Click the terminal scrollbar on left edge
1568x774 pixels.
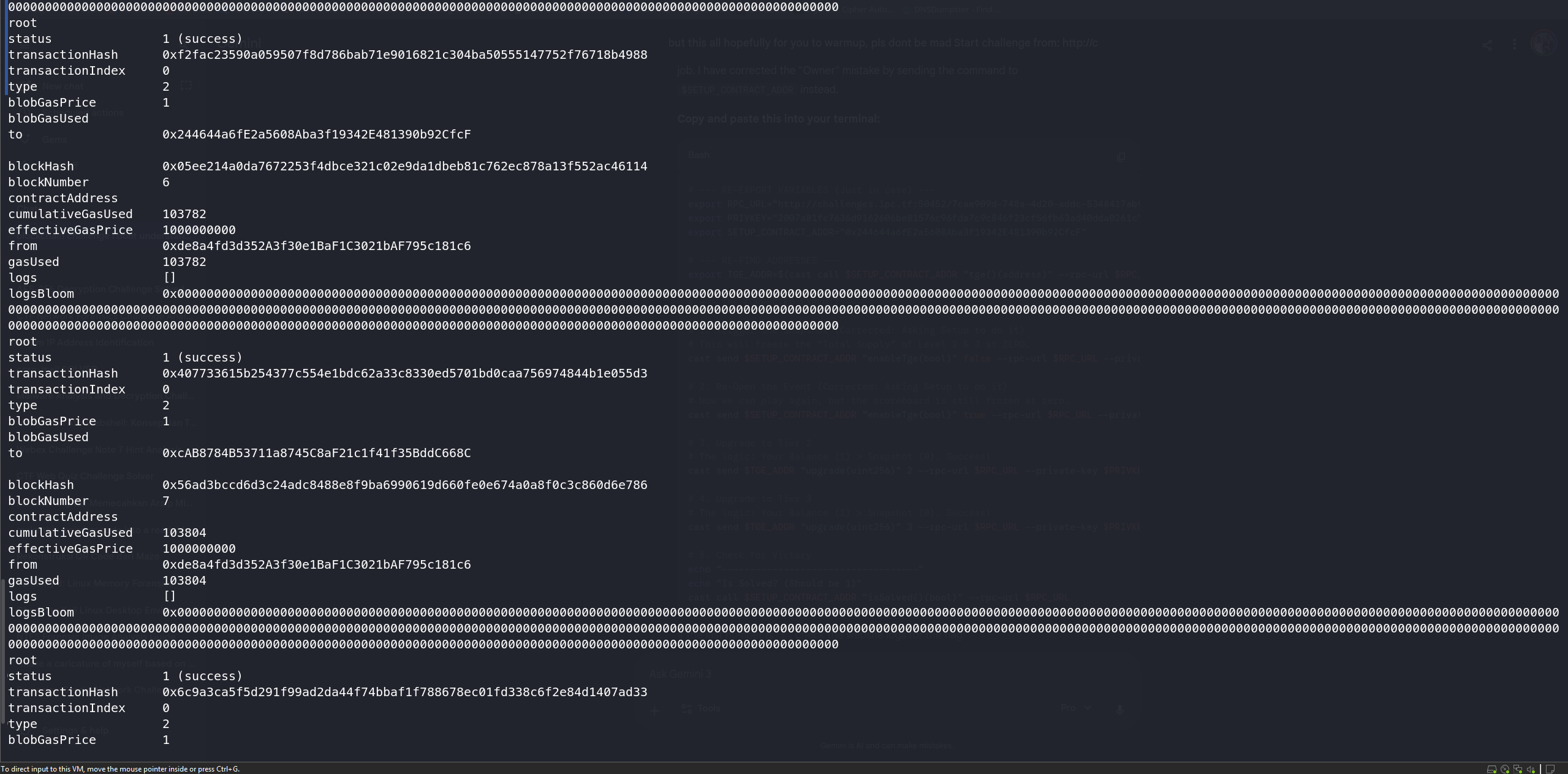coord(4,651)
